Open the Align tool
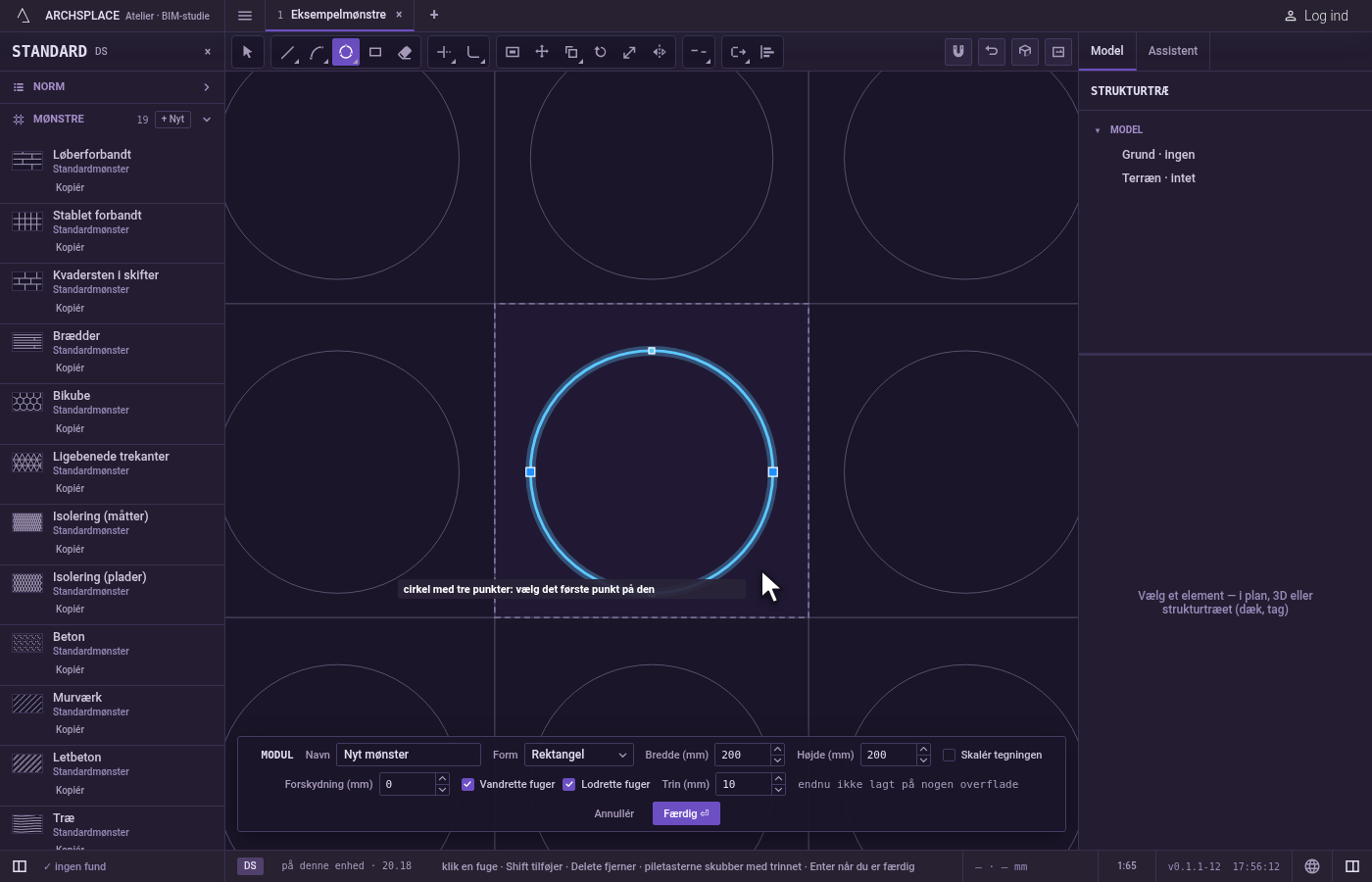The image size is (1372, 882). tap(767, 52)
